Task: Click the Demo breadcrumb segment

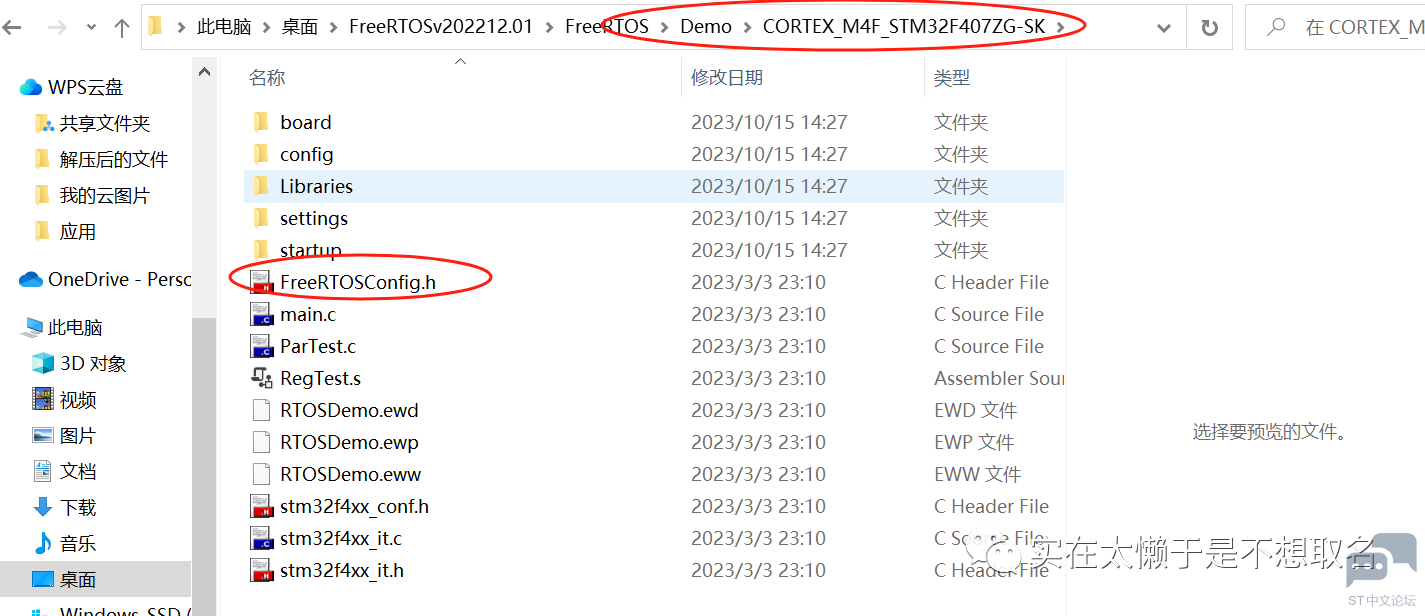Action: click(706, 27)
